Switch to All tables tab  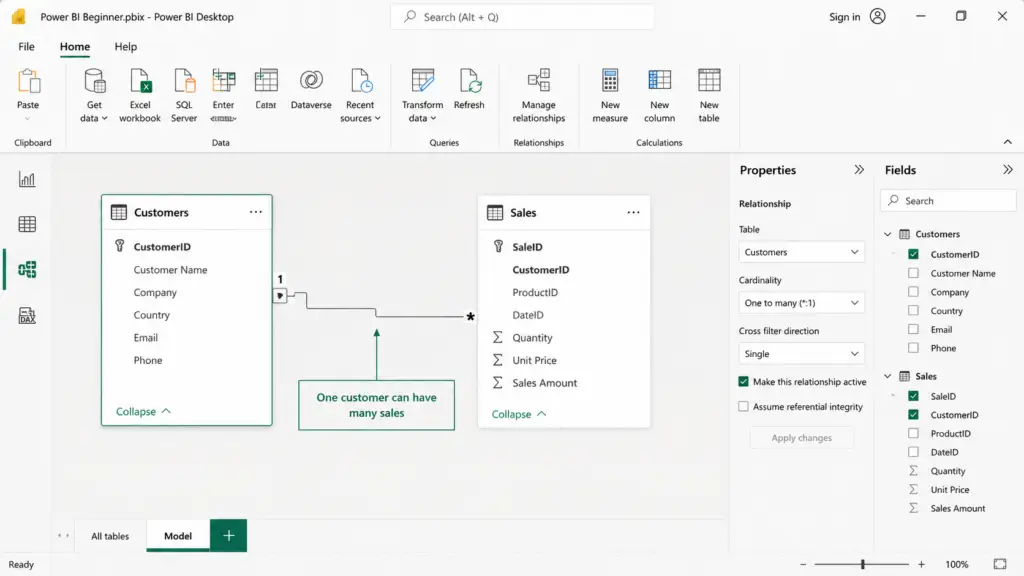pos(110,536)
